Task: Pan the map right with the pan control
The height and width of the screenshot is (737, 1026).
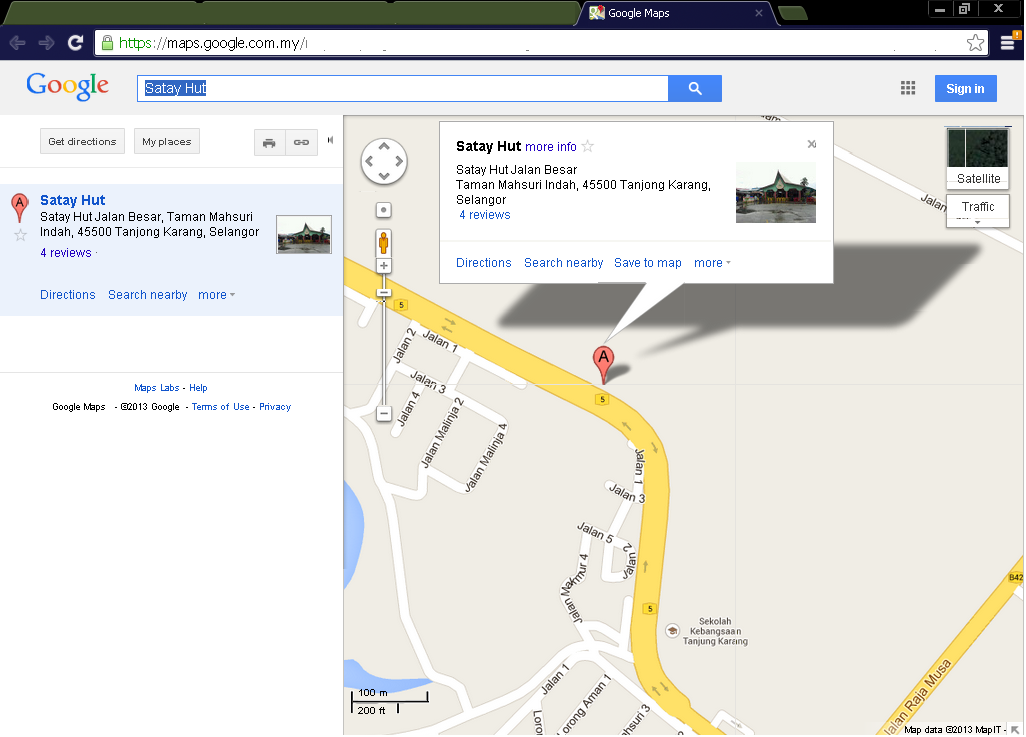Action: point(399,161)
